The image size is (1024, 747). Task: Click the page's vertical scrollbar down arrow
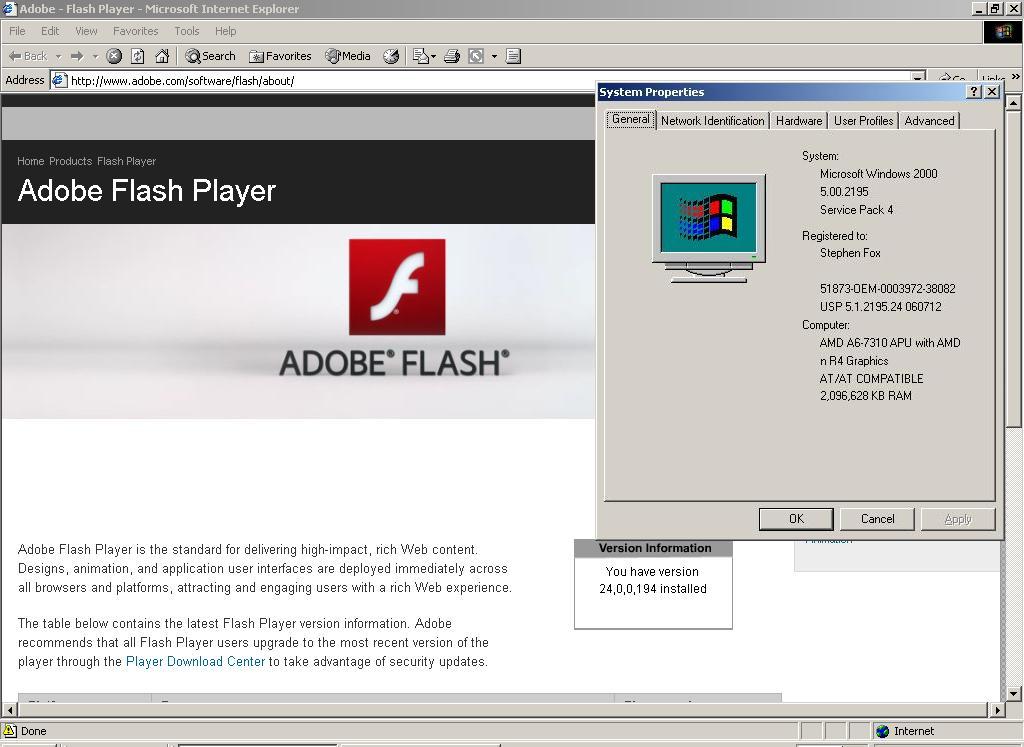click(1013, 693)
